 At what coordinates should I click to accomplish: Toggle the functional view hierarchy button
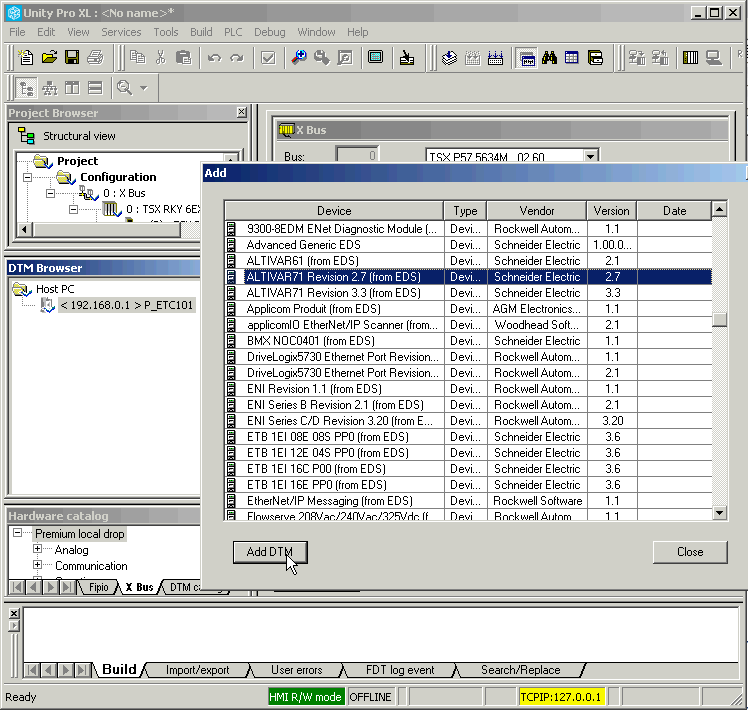tap(50, 88)
